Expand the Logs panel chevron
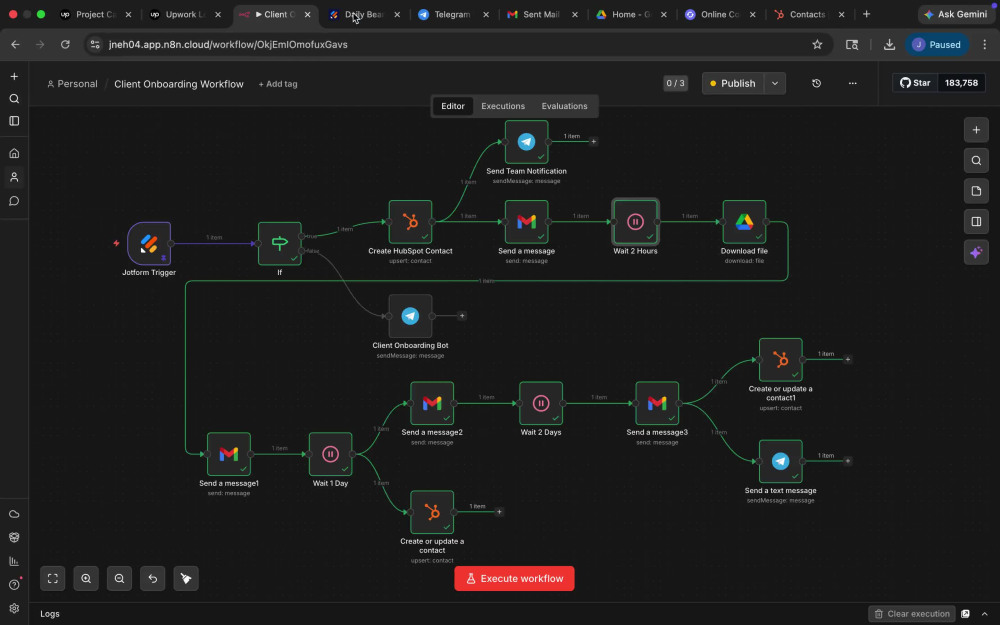The width and height of the screenshot is (1000, 625). [985, 614]
